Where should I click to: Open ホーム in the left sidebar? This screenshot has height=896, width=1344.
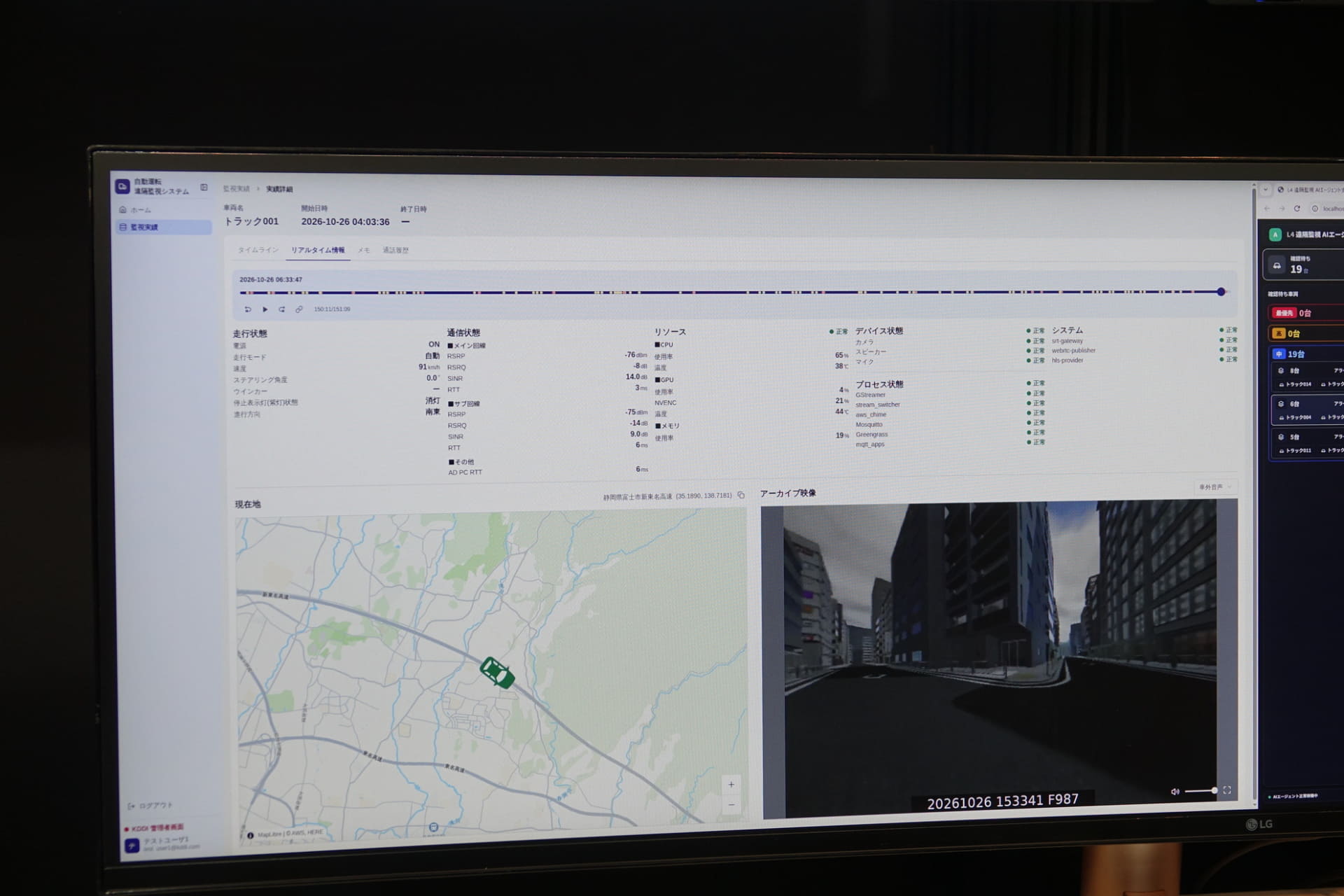pos(164,210)
